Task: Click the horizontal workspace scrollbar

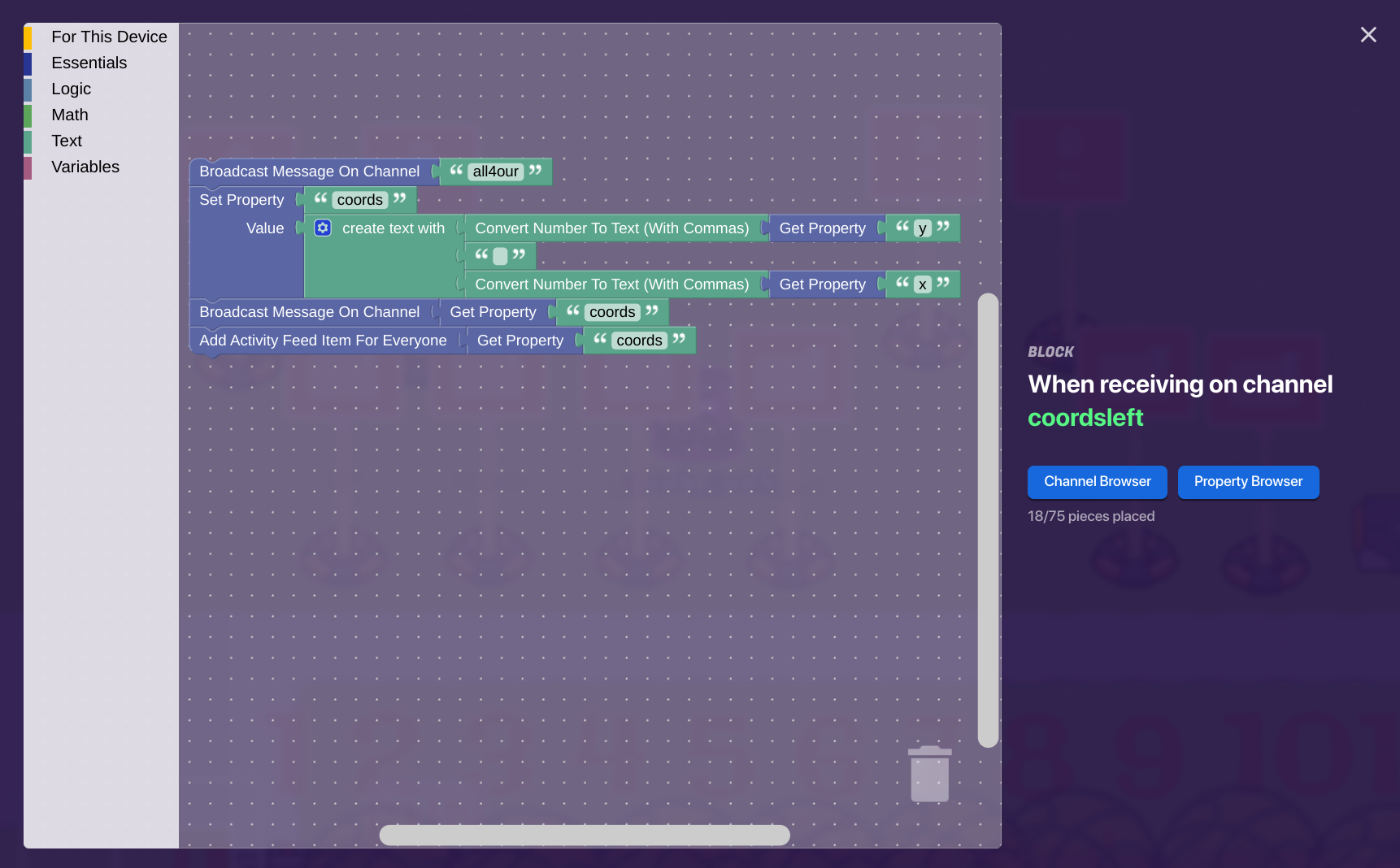Action: [584, 835]
